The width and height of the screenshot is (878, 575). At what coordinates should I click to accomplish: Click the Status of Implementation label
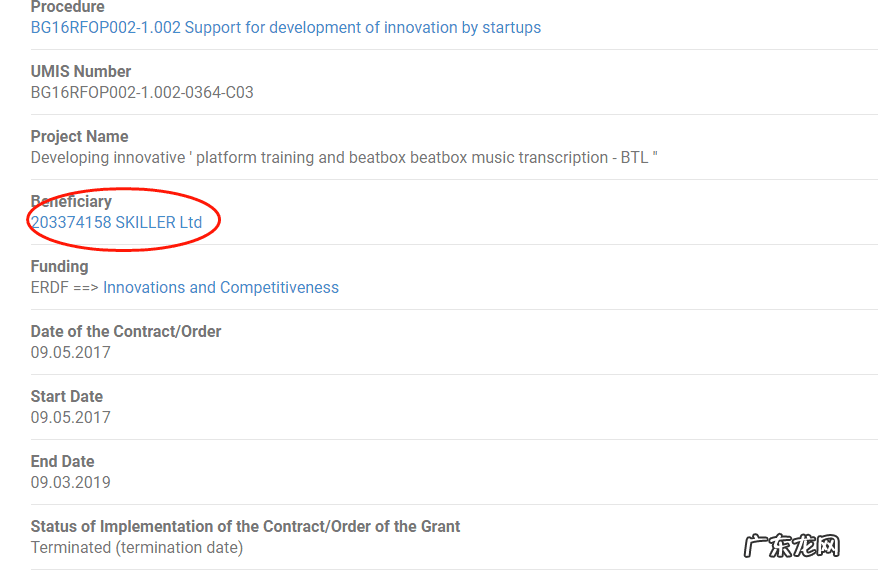246,527
